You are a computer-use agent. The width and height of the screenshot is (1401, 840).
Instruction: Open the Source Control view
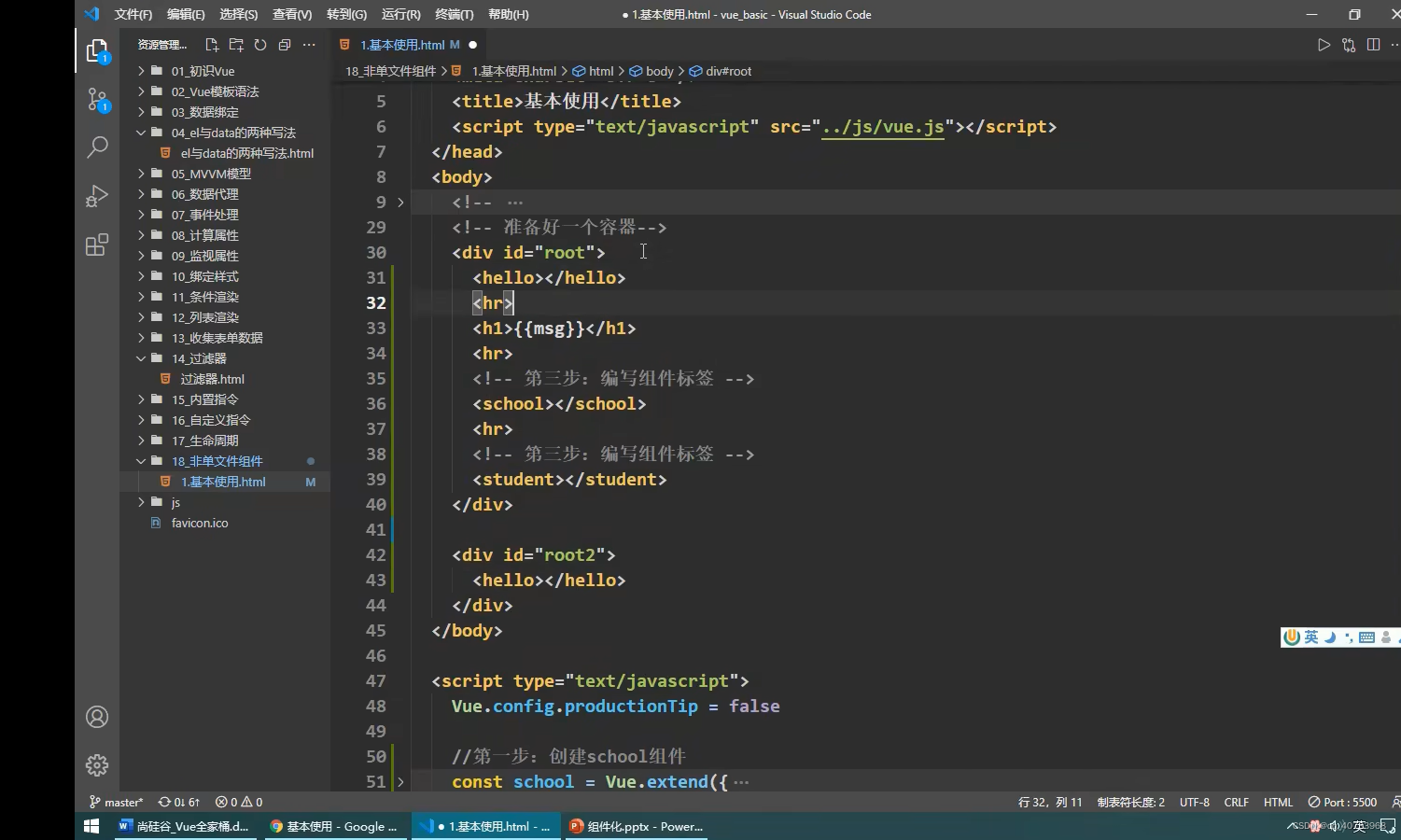pyautogui.click(x=97, y=99)
